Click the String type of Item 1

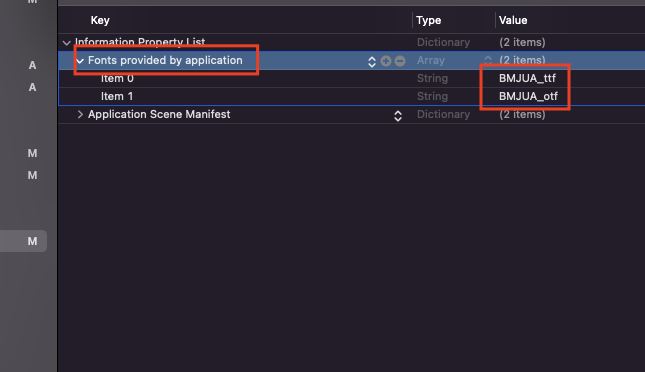pyautogui.click(x=432, y=96)
